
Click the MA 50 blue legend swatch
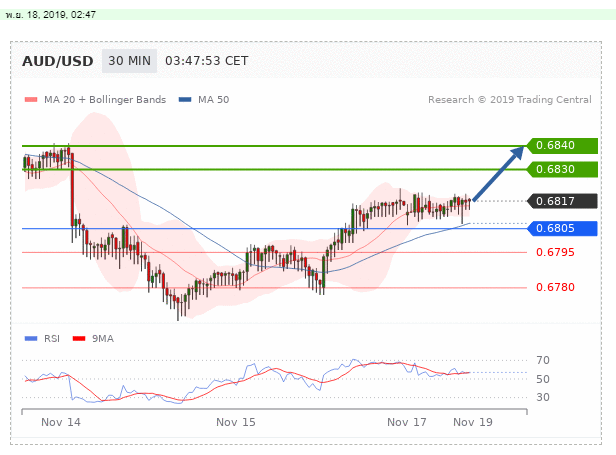tap(185, 100)
